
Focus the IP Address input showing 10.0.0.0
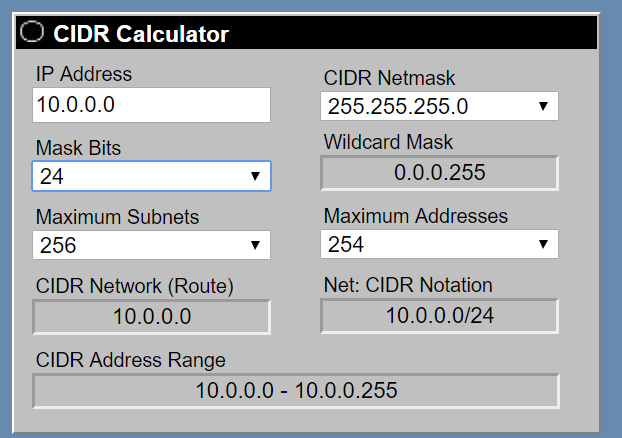pos(151,105)
